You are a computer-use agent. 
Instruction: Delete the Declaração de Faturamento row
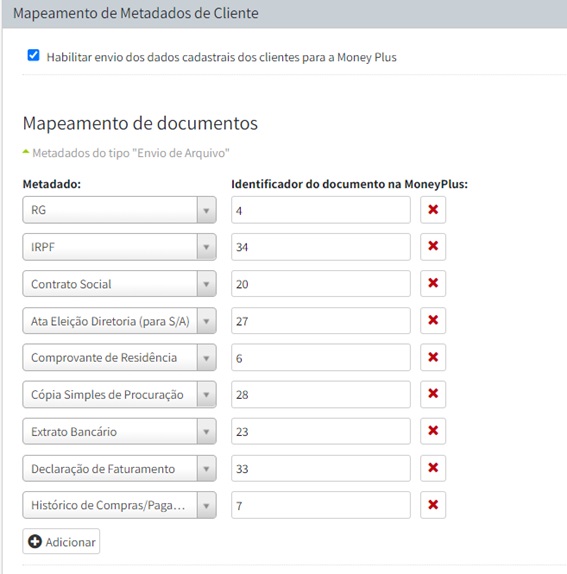coord(433,468)
